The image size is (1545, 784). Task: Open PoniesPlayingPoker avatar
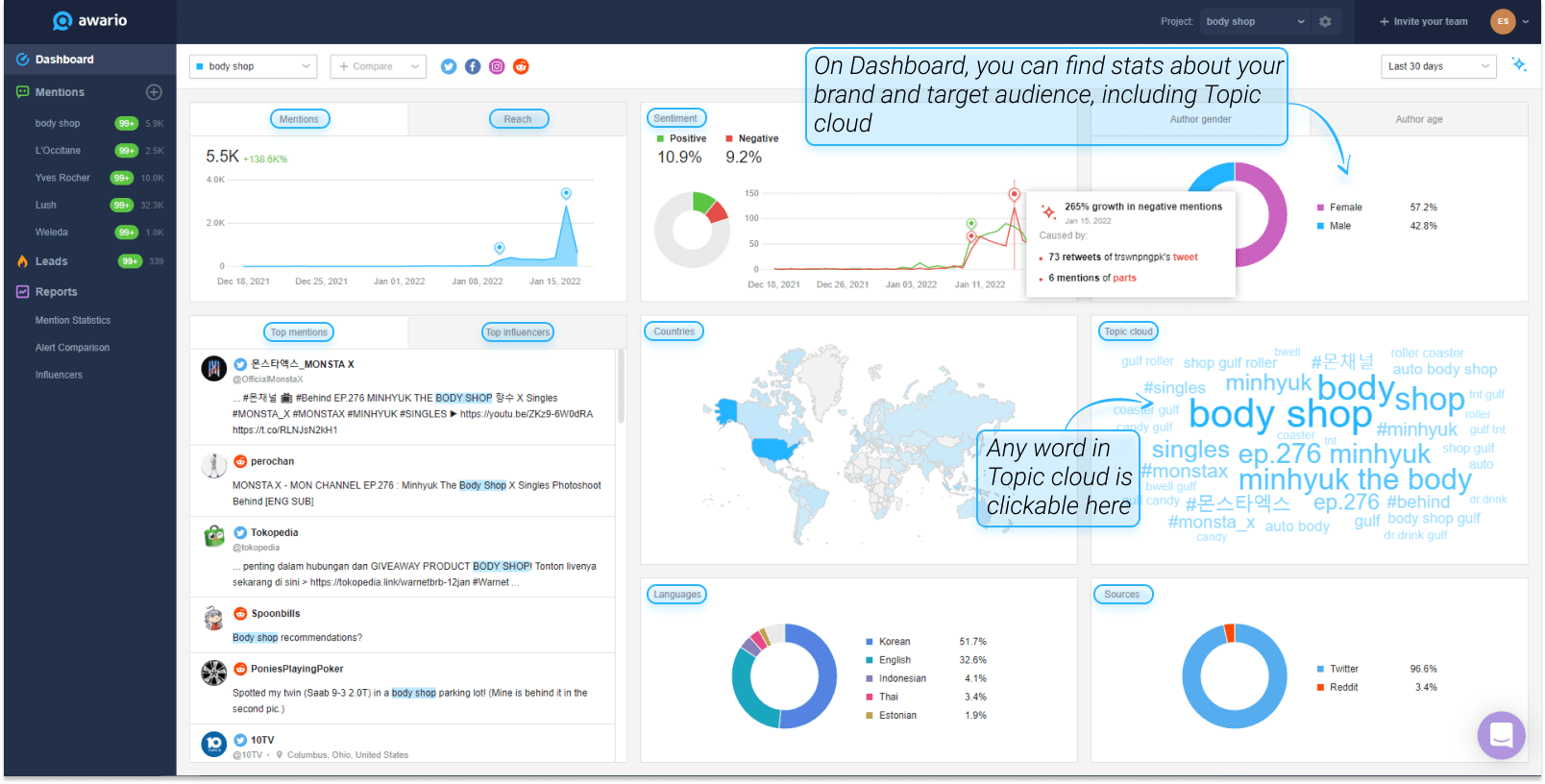214,674
